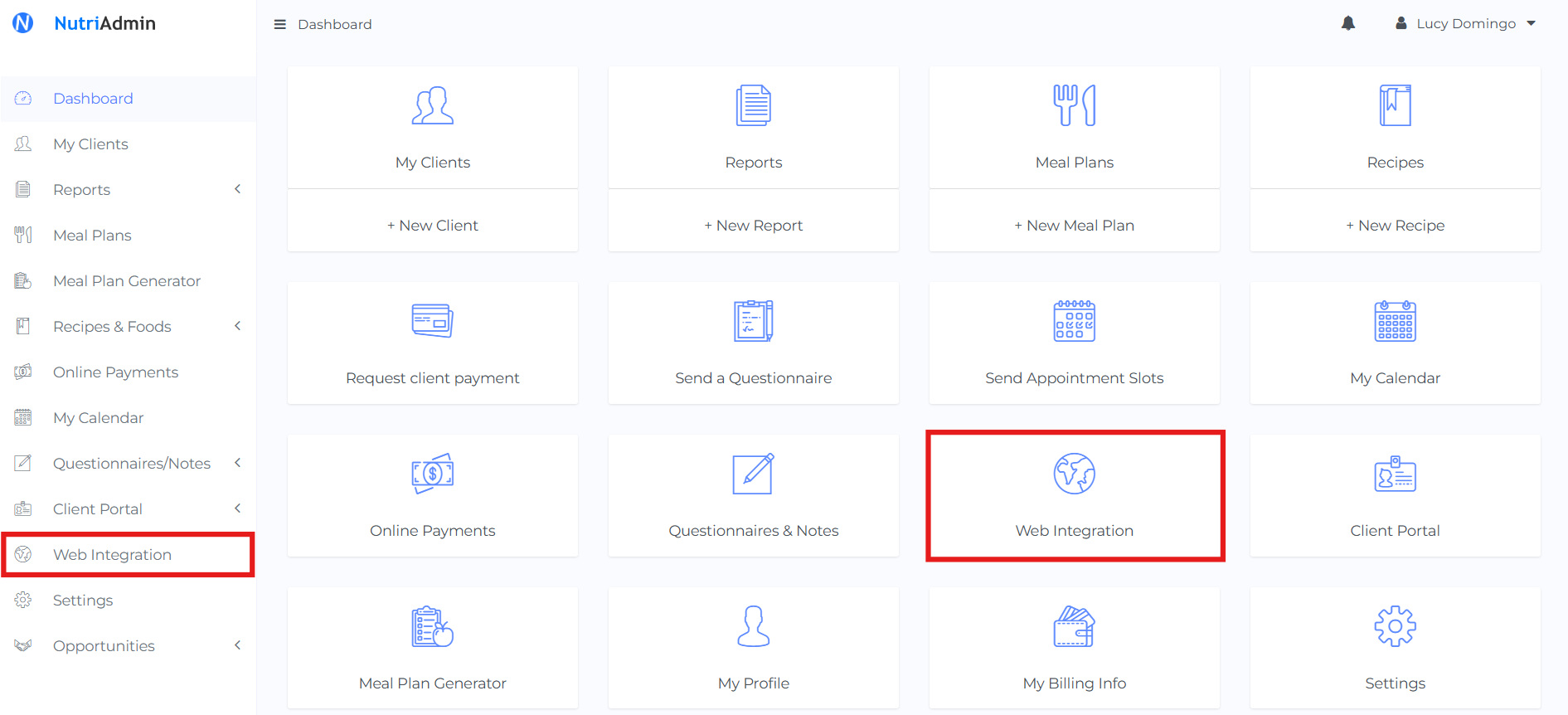Click the Questionnaires & Notes pencil icon
This screenshot has height=715, width=1568.
(754, 474)
